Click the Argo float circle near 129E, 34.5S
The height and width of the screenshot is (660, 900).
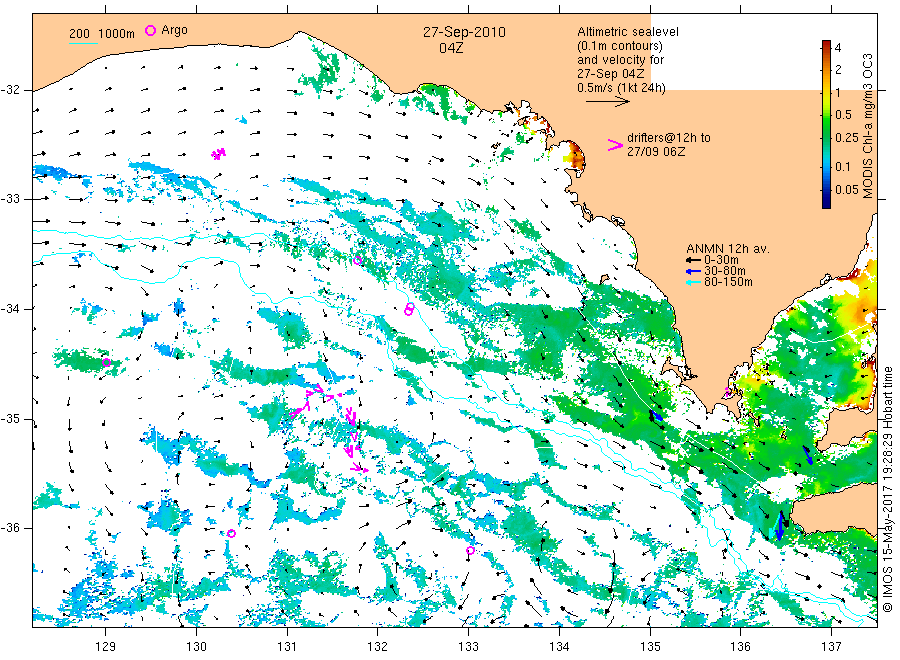106,362
